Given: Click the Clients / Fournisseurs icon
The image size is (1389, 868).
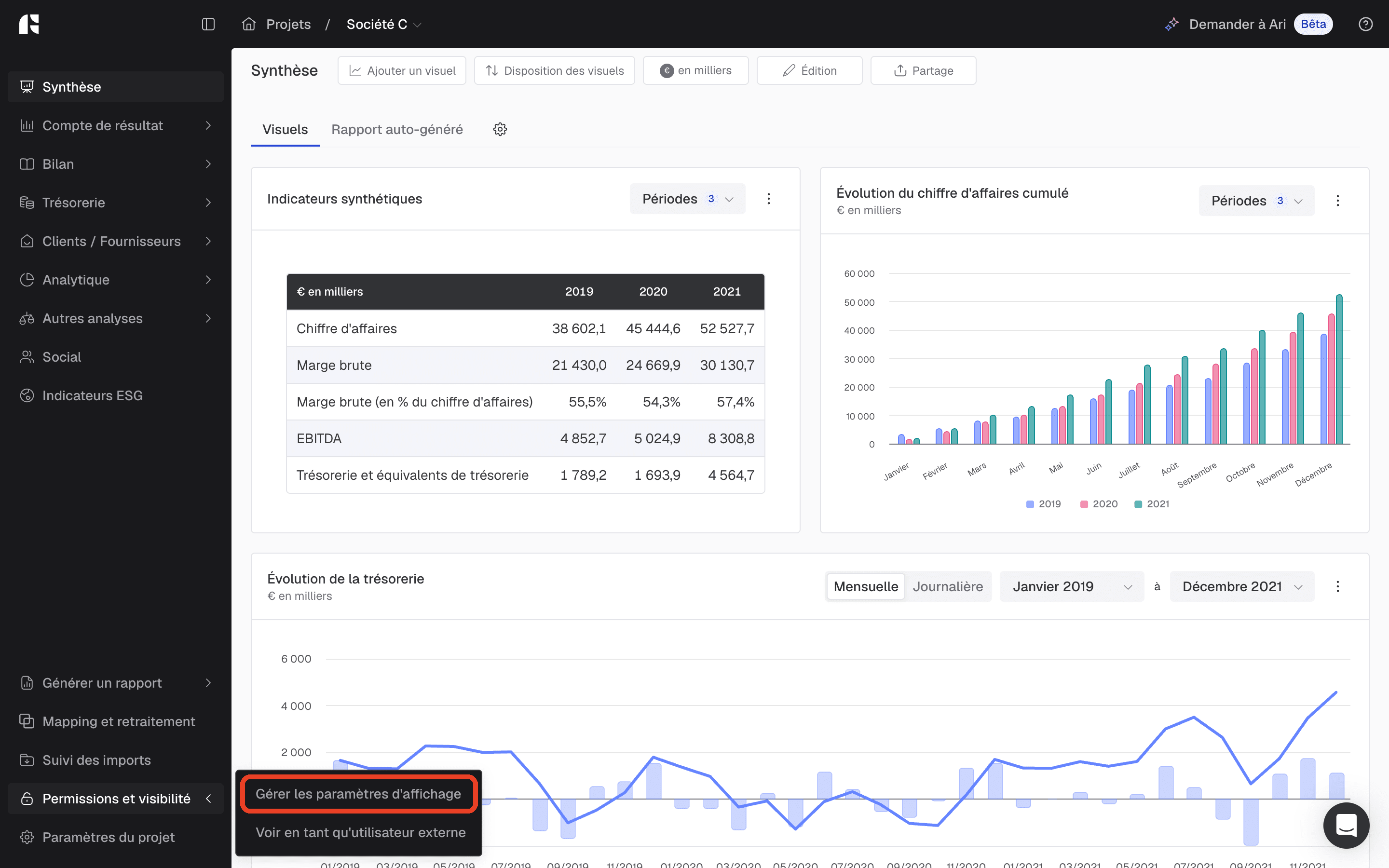Looking at the screenshot, I should click(x=27, y=241).
